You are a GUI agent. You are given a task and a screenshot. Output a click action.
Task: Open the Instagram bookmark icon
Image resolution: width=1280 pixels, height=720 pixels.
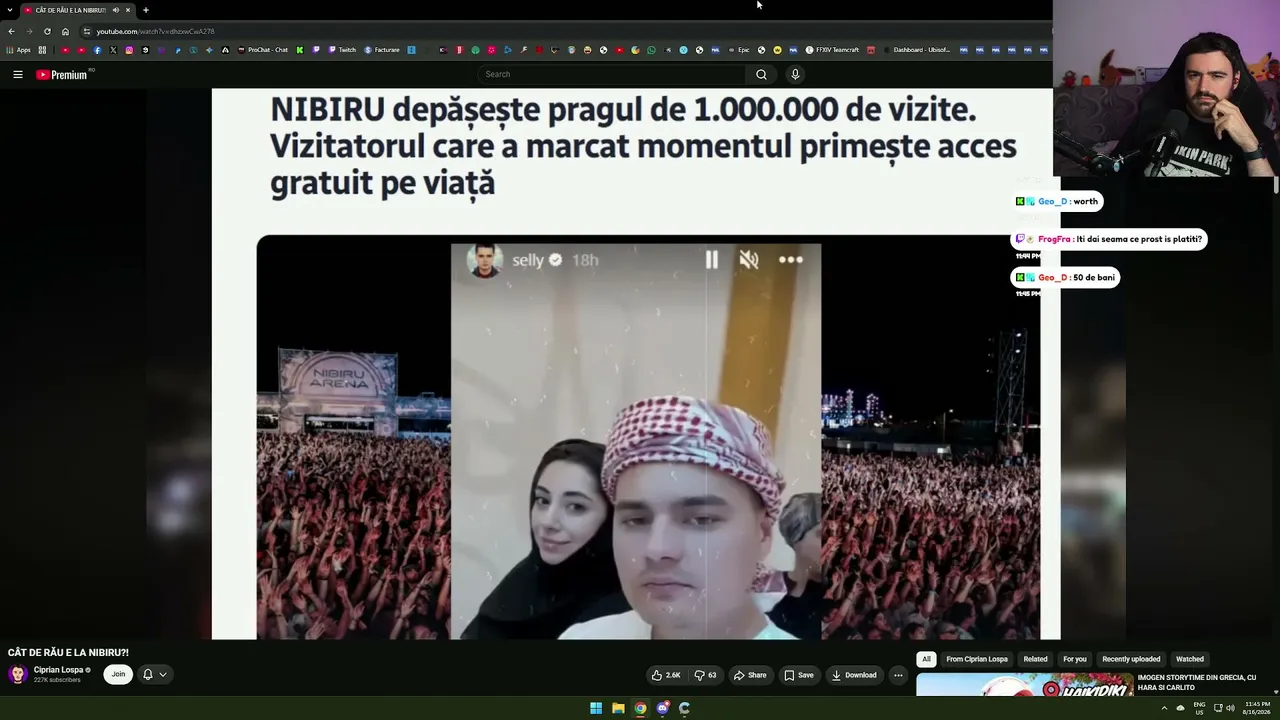tap(129, 50)
